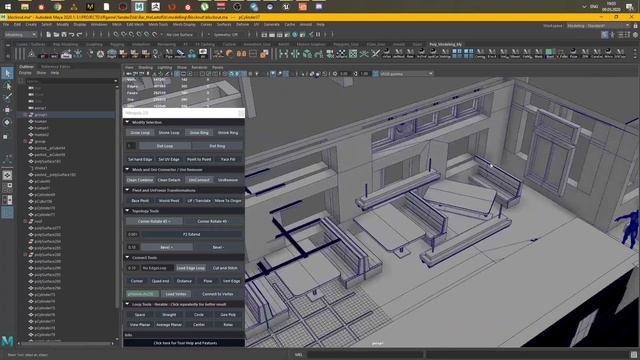Open the tool help and features link
This screenshot has height=360, width=640.
click(185, 343)
